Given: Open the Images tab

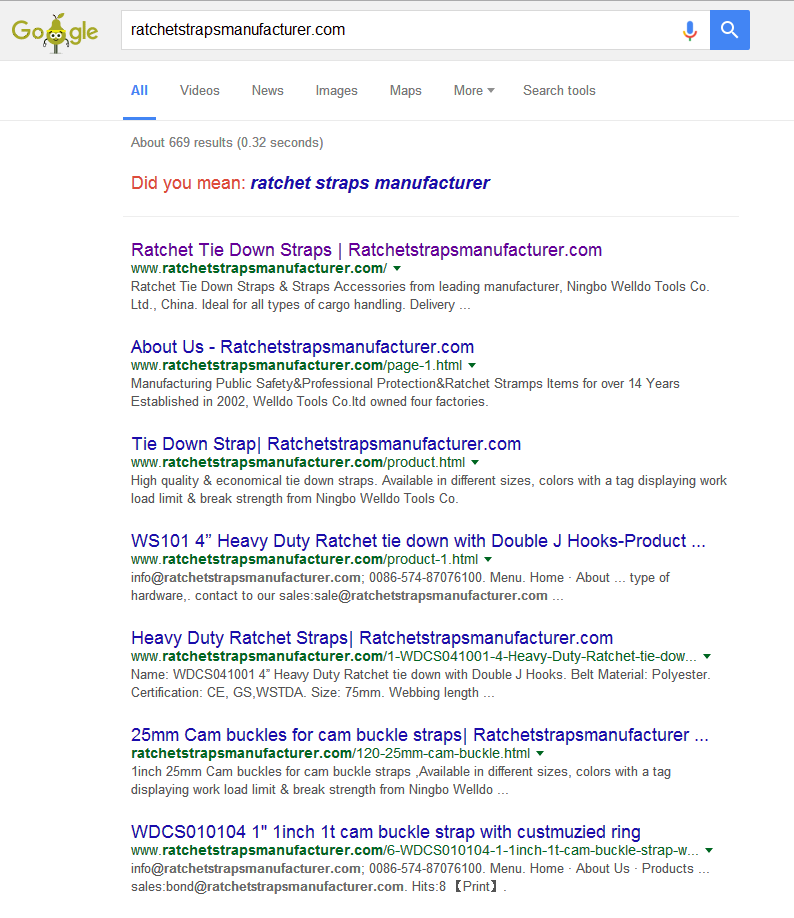Looking at the screenshot, I should (x=336, y=91).
